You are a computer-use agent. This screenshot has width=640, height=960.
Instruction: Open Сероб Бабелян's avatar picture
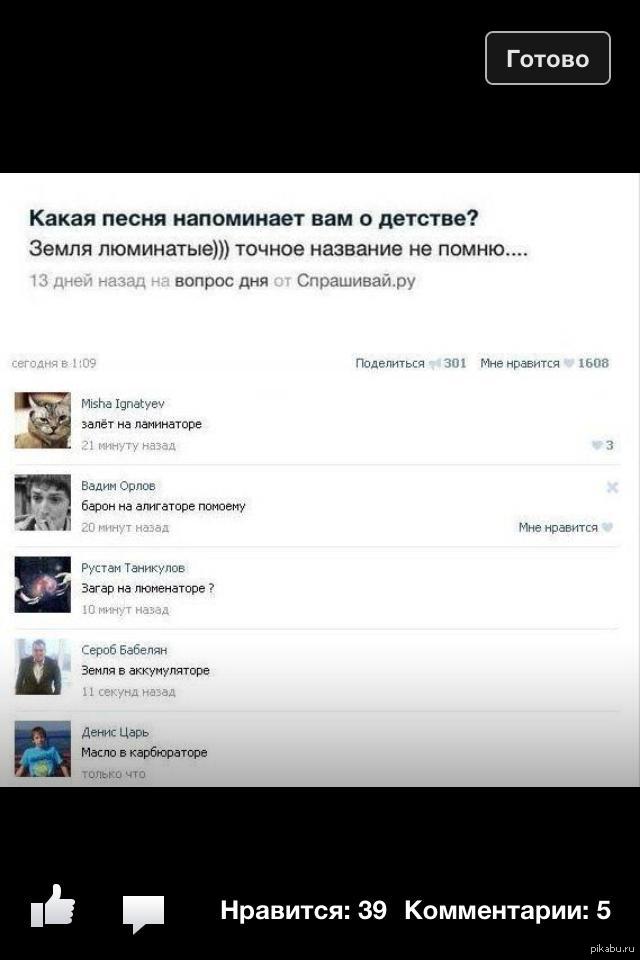pyautogui.click(x=43, y=667)
